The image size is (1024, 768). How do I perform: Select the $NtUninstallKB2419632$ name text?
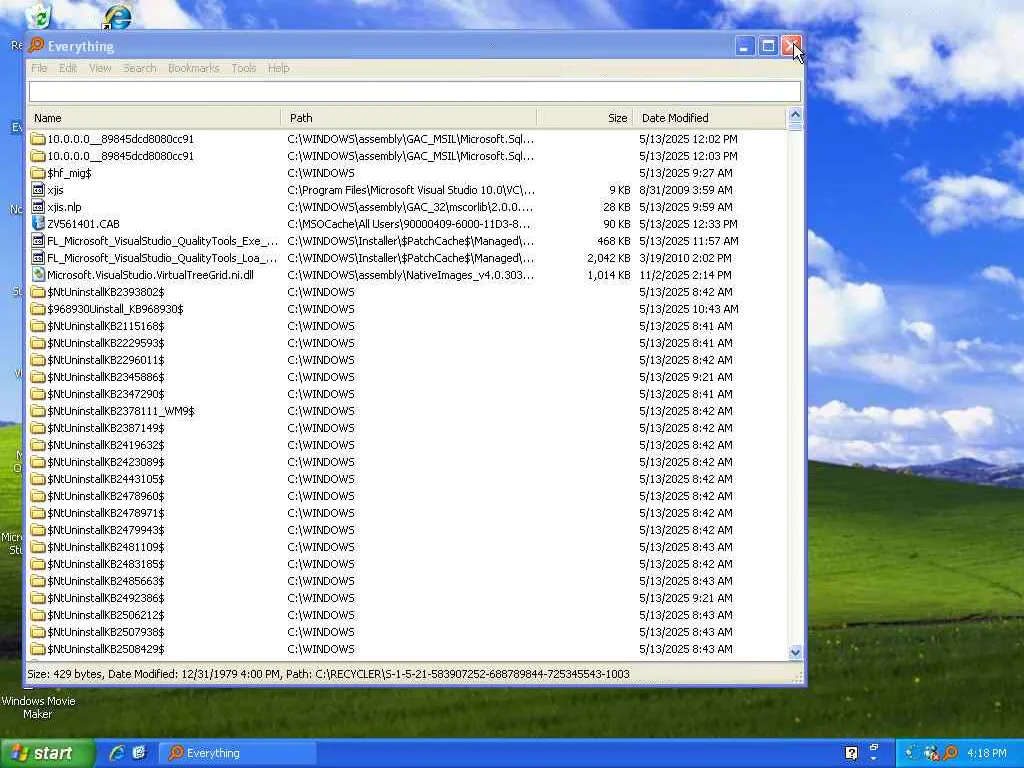point(106,445)
